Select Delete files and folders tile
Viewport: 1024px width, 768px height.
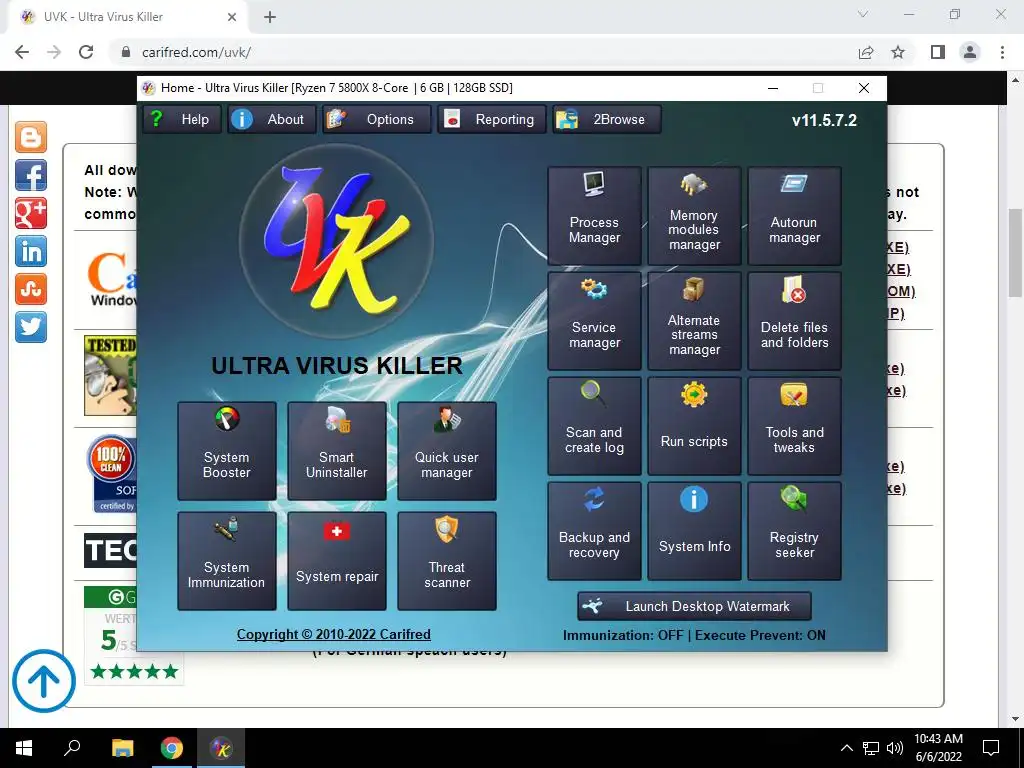click(794, 321)
